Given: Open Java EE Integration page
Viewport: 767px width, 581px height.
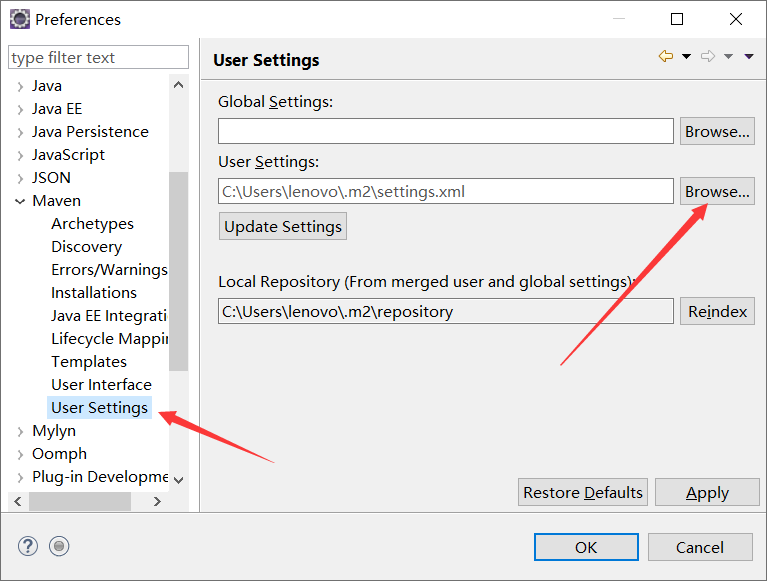Looking at the screenshot, I should pyautogui.click(x=109, y=315).
